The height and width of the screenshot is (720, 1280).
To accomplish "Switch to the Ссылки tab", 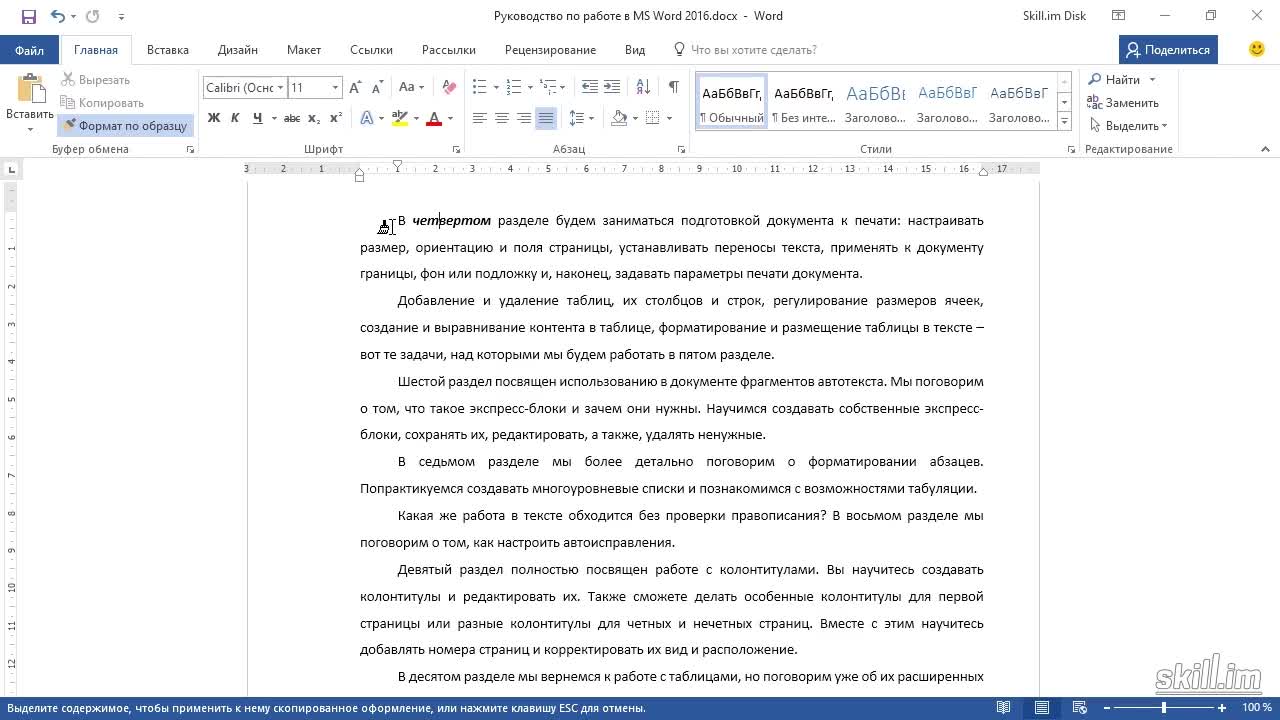I will [371, 49].
